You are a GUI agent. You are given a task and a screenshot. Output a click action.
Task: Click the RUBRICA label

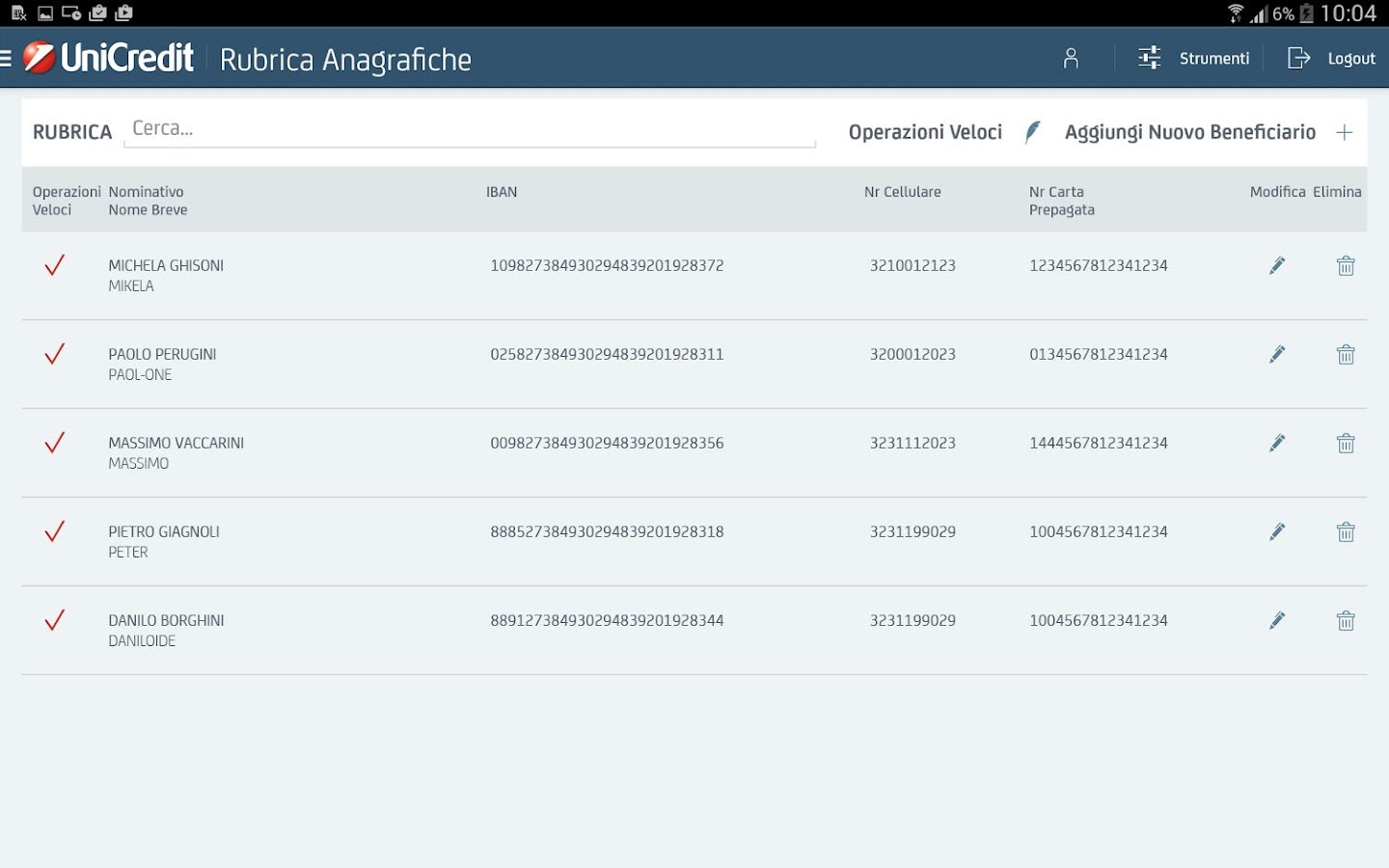72,132
